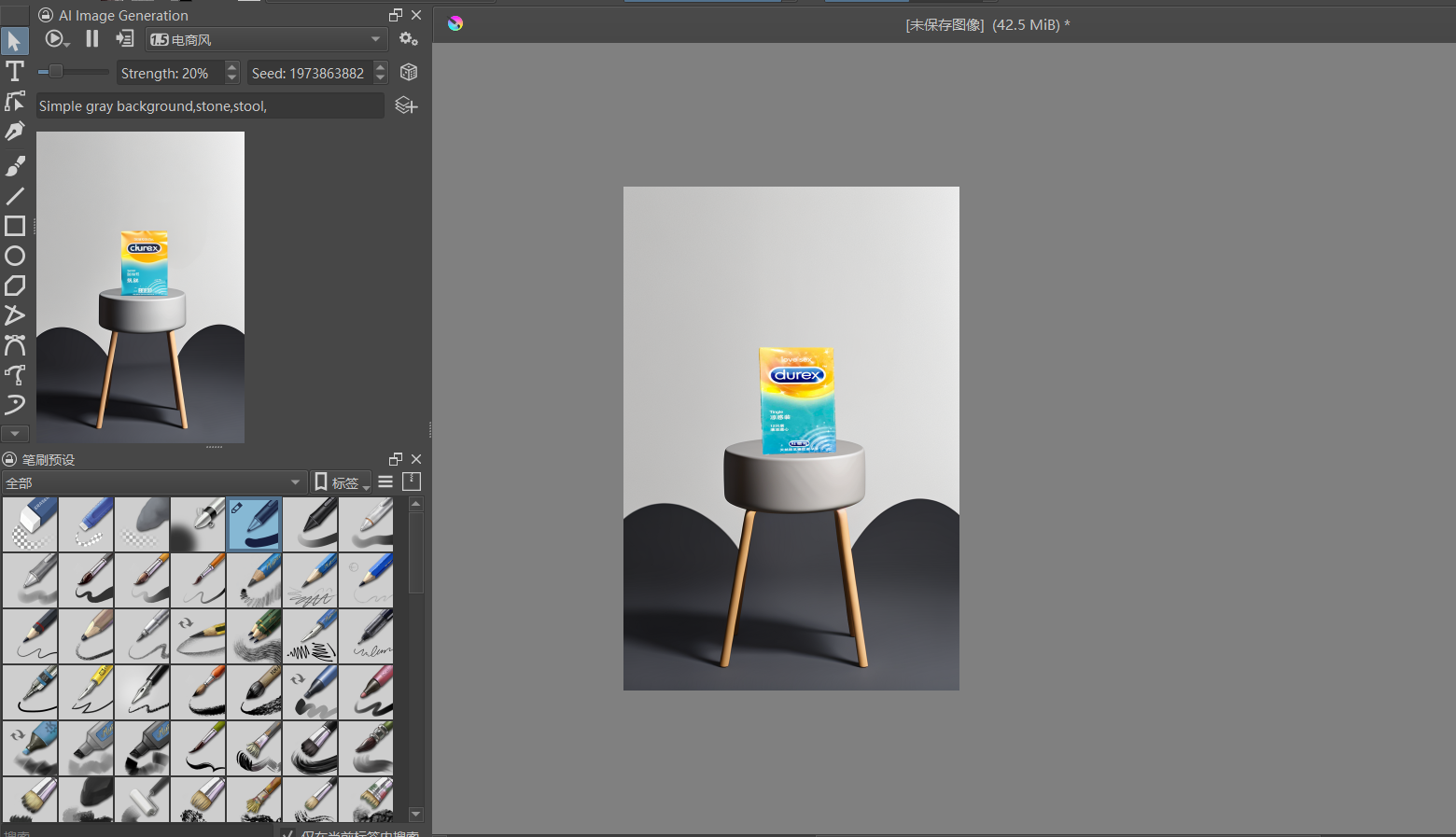This screenshot has height=837, width=1456.
Task: Click the apply result to layer icon
Action: coord(124,39)
